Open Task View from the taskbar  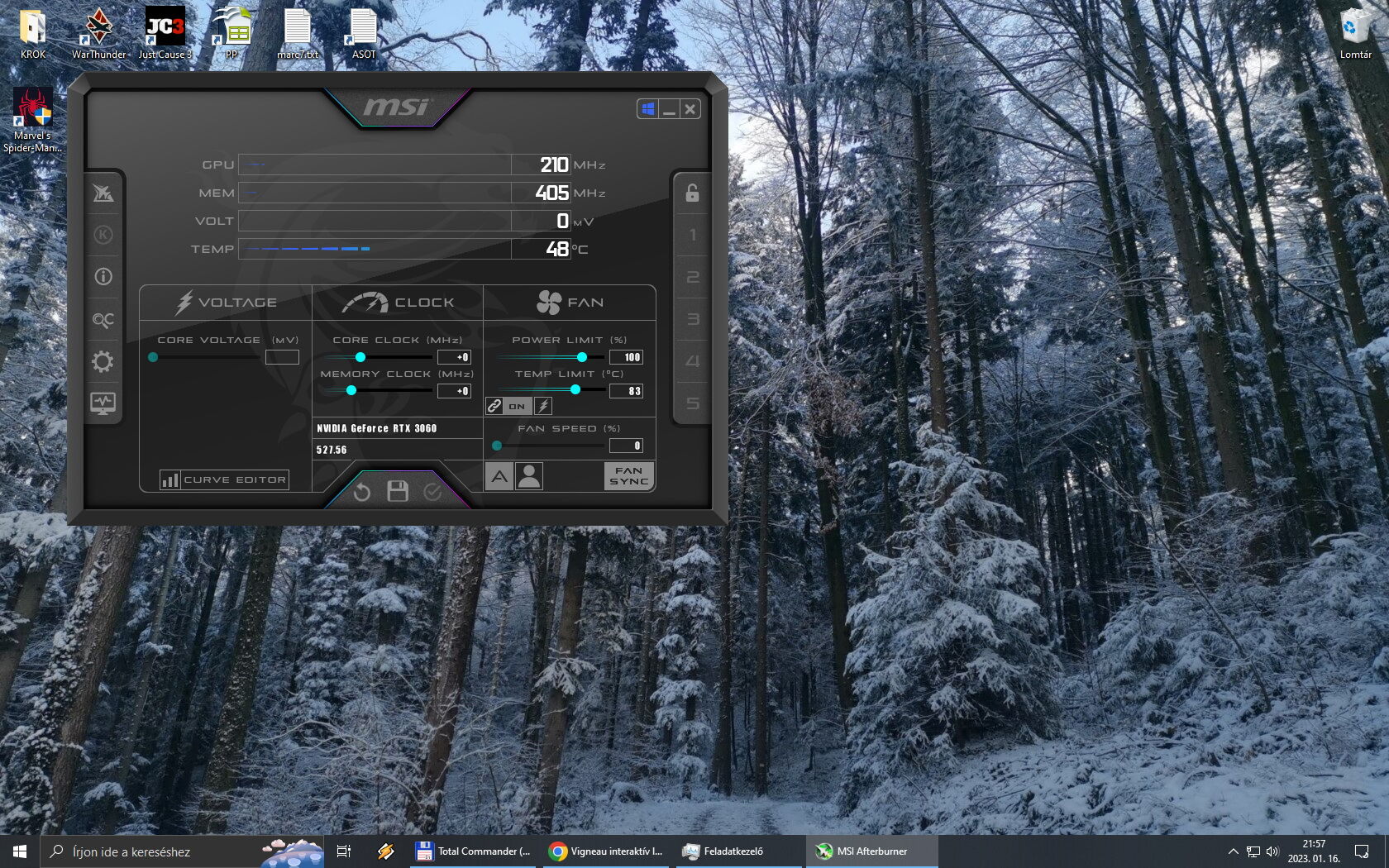click(344, 851)
